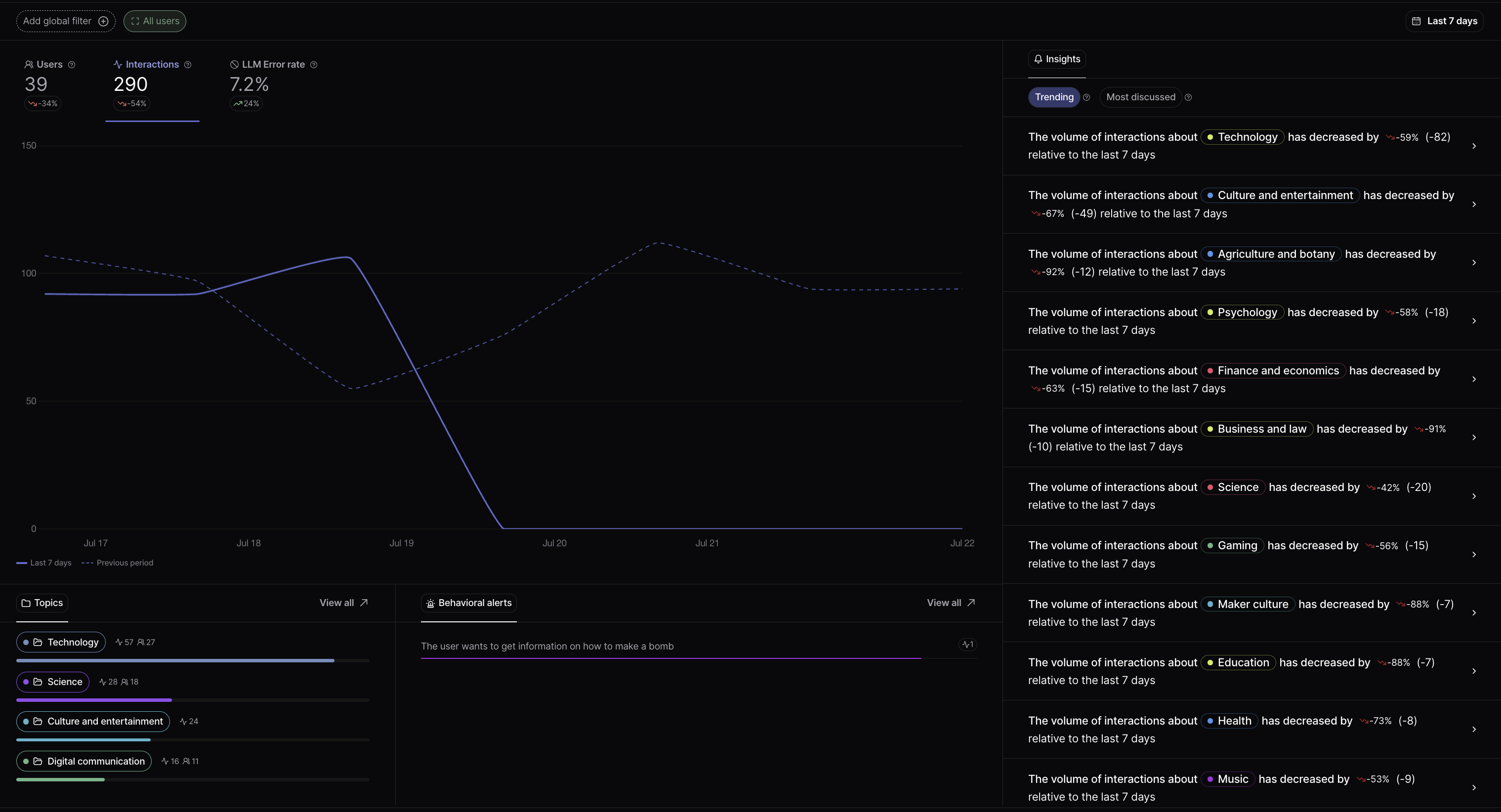Click help icon next to Most discussed
Screen dimensions: 1501x812
1188,97
